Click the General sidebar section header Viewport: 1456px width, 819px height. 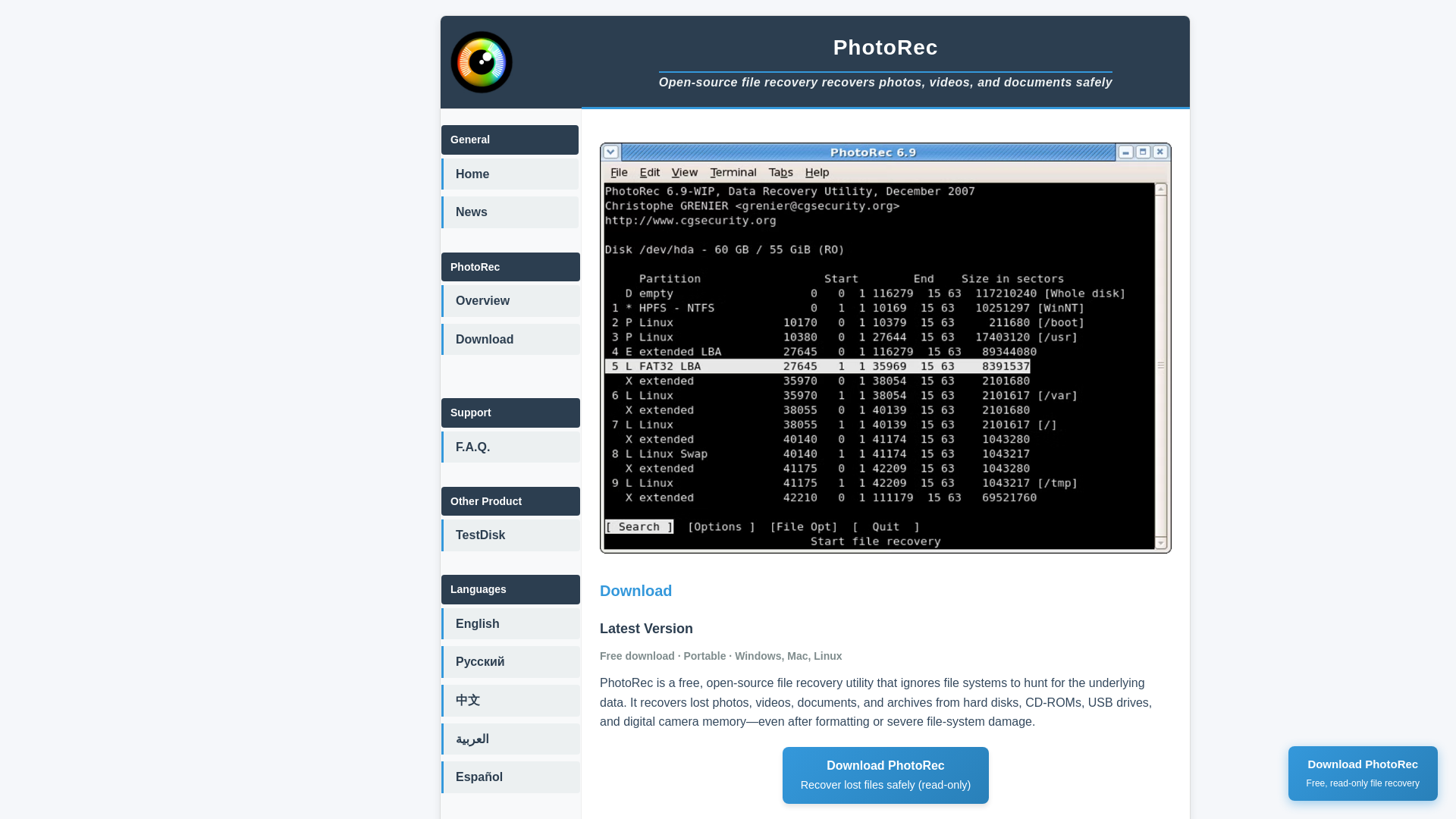coord(510,140)
